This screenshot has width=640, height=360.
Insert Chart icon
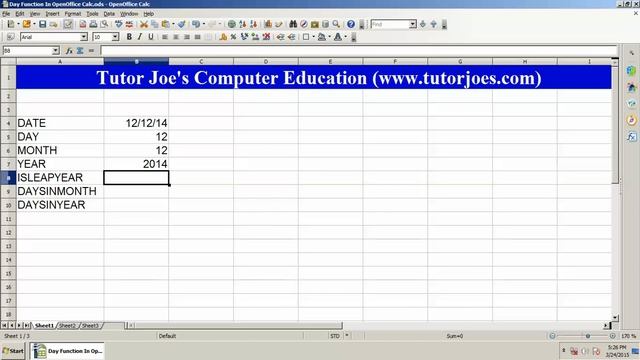[x=268, y=24]
